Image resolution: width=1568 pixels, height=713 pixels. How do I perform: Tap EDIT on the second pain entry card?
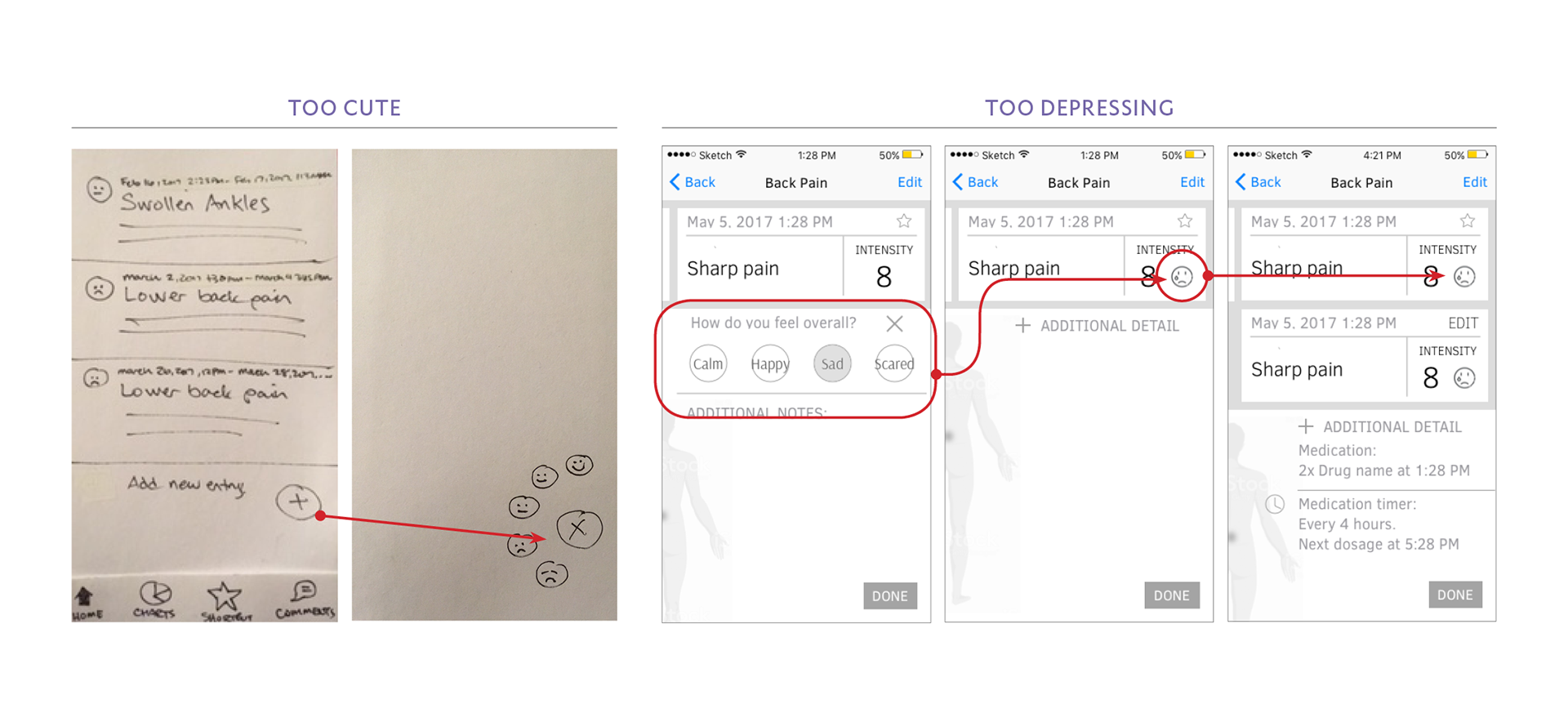(x=1463, y=323)
